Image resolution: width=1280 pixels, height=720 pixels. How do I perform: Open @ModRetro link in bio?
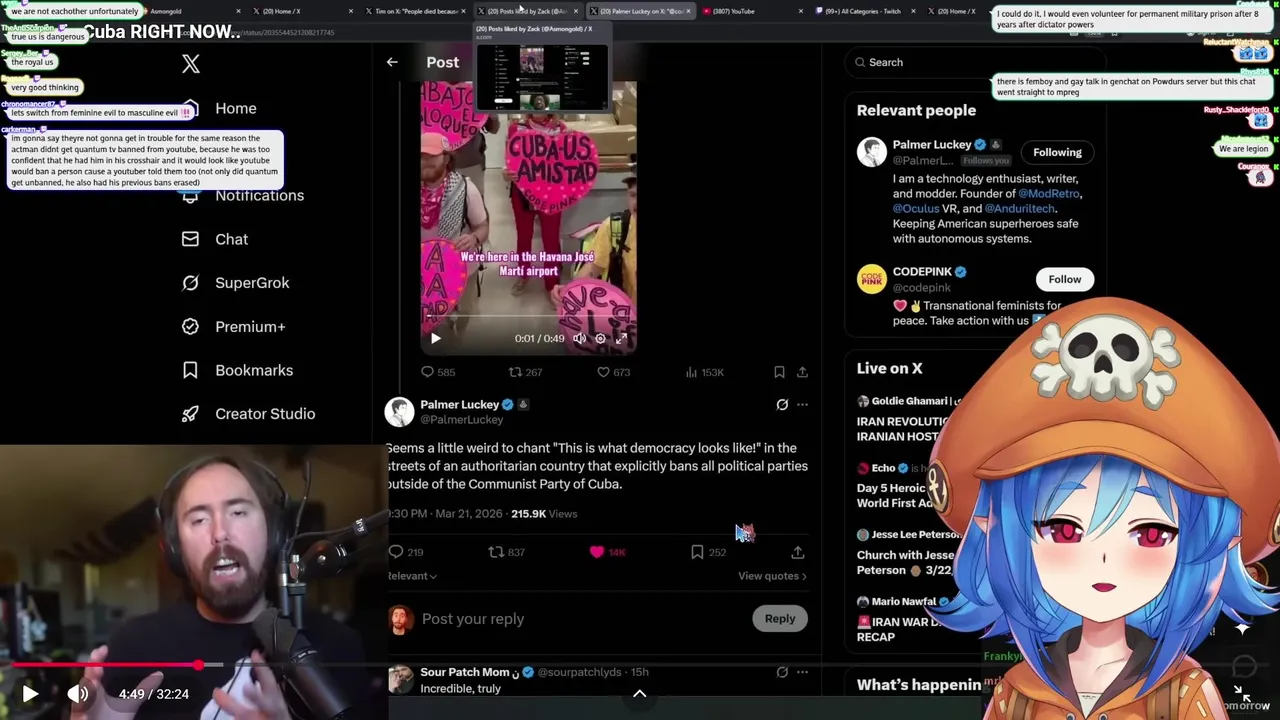pyautogui.click(x=1049, y=194)
